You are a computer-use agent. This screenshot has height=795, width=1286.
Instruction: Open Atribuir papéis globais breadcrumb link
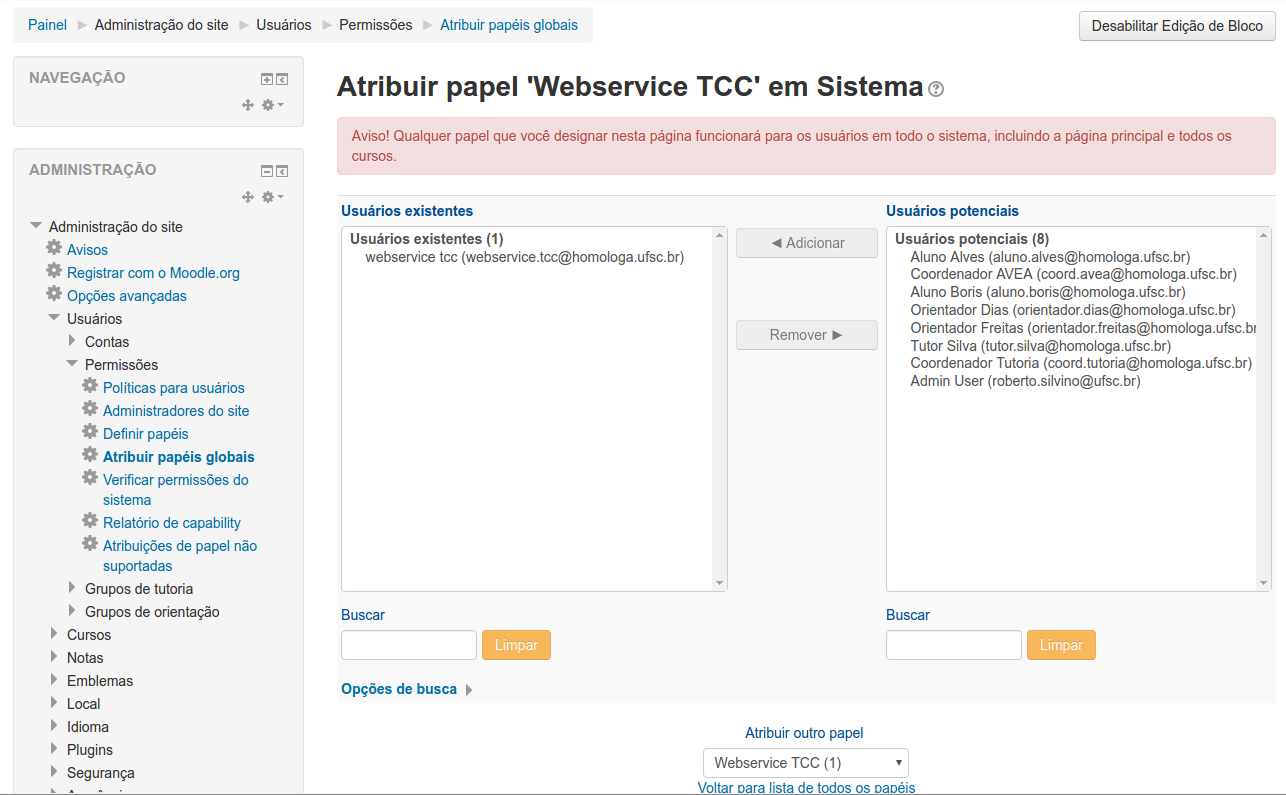(x=509, y=25)
